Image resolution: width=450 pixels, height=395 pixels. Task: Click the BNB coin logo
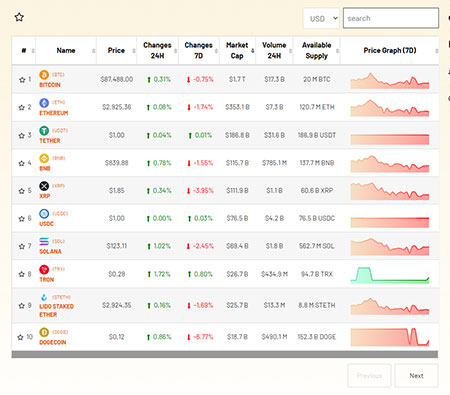coord(44,158)
